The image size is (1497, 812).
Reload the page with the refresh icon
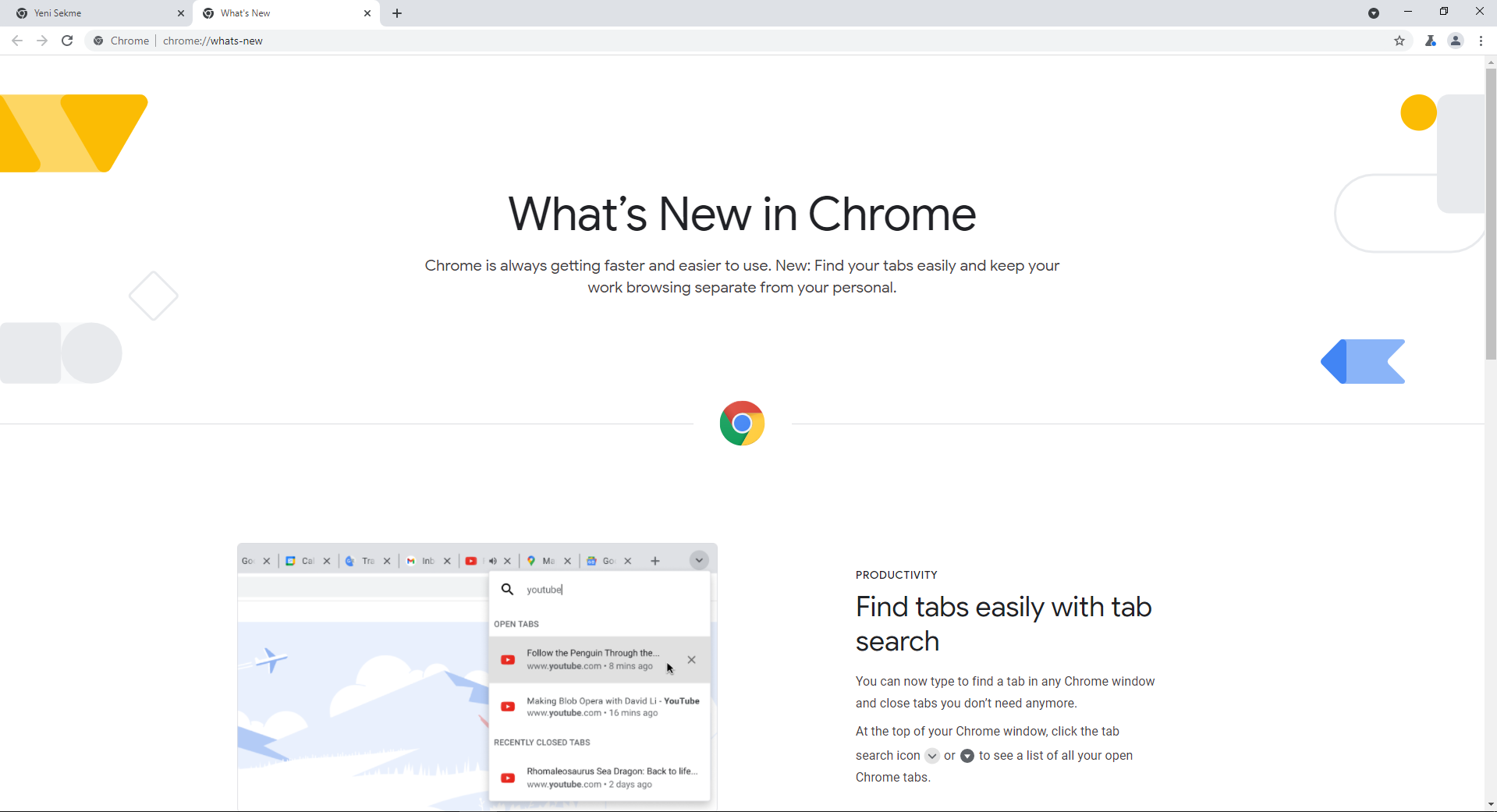(67, 41)
